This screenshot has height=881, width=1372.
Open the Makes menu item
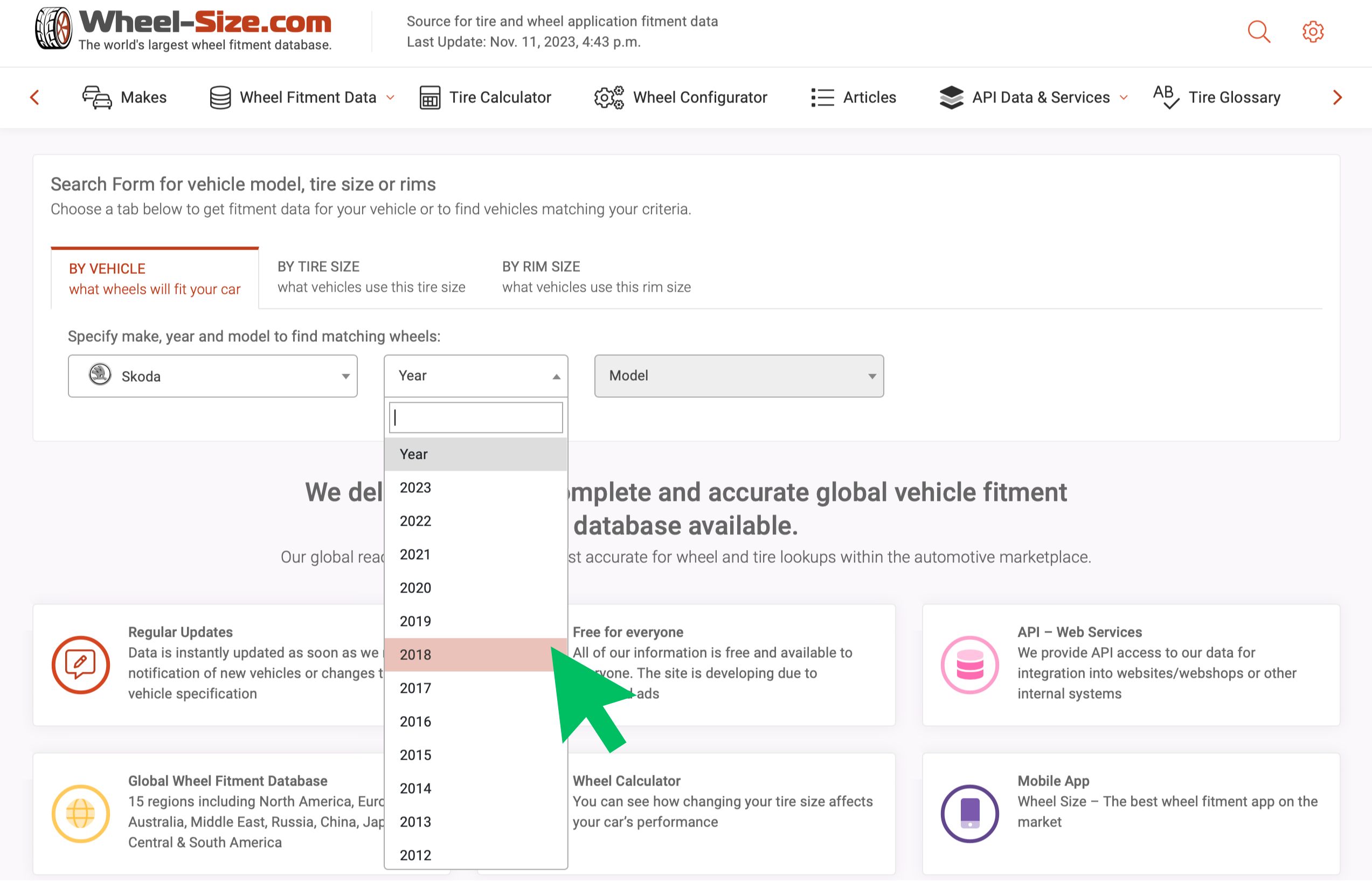pyautogui.click(x=124, y=97)
